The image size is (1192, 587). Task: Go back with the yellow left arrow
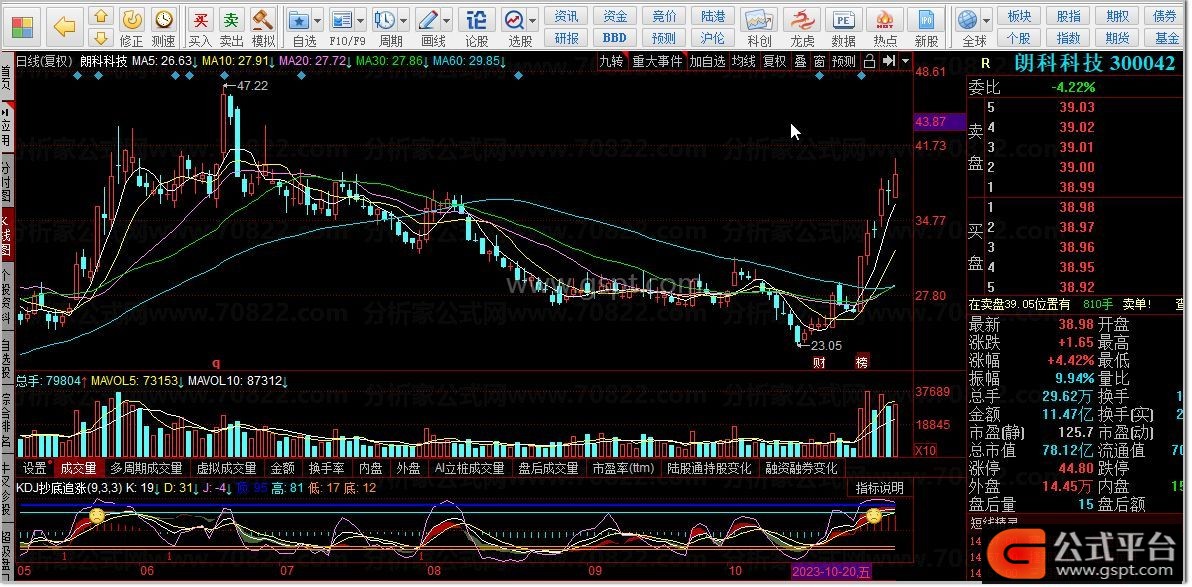pyautogui.click(x=64, y=27)
